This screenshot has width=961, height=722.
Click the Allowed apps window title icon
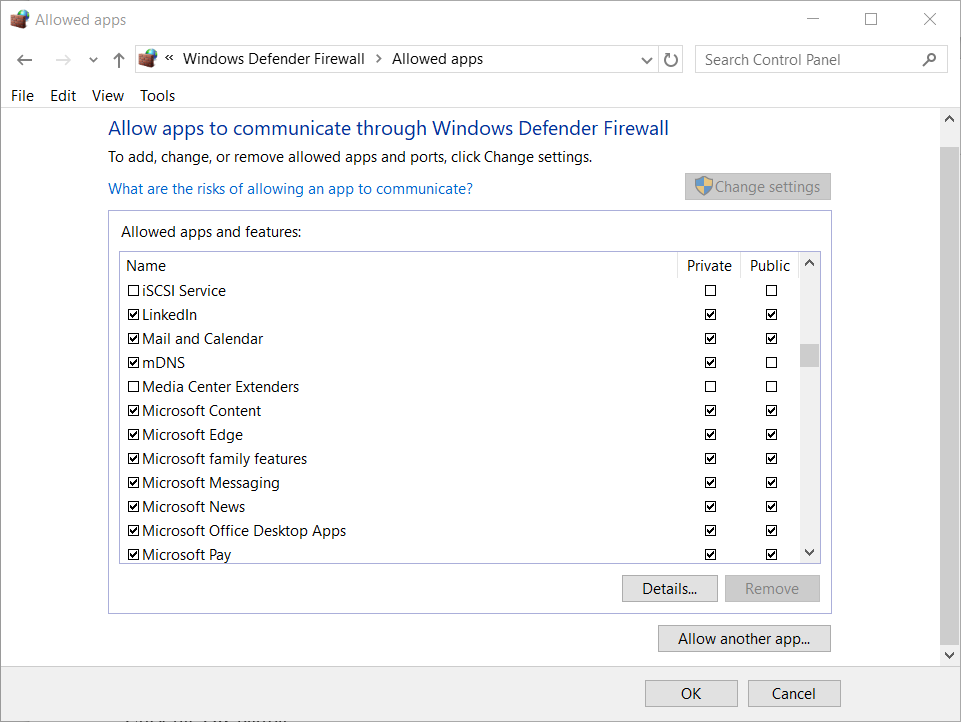tap(20, 20)
